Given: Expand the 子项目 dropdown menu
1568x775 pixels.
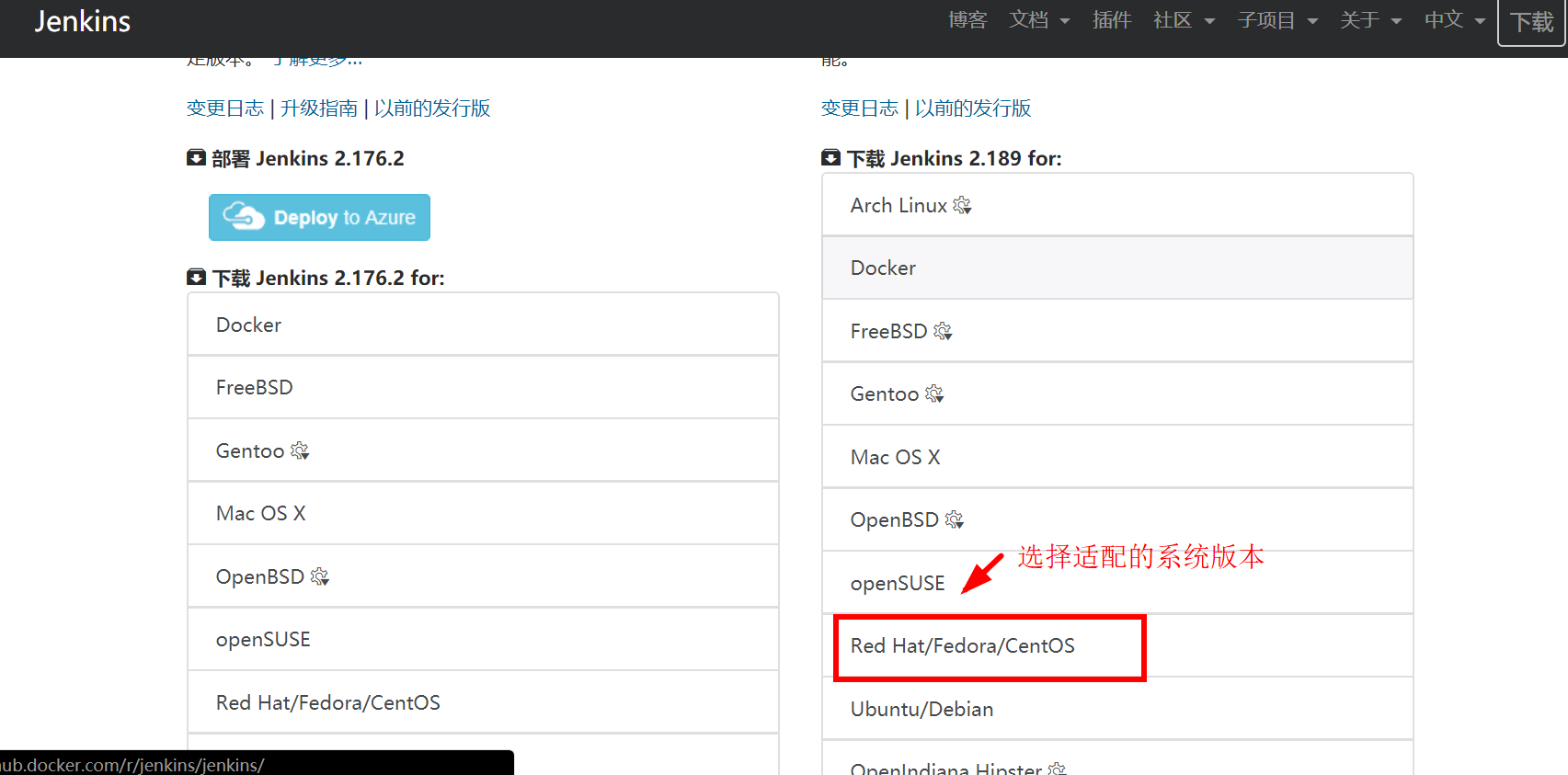Looking at the screenshot, I should pyautogui.click(x=1277, y=20).
